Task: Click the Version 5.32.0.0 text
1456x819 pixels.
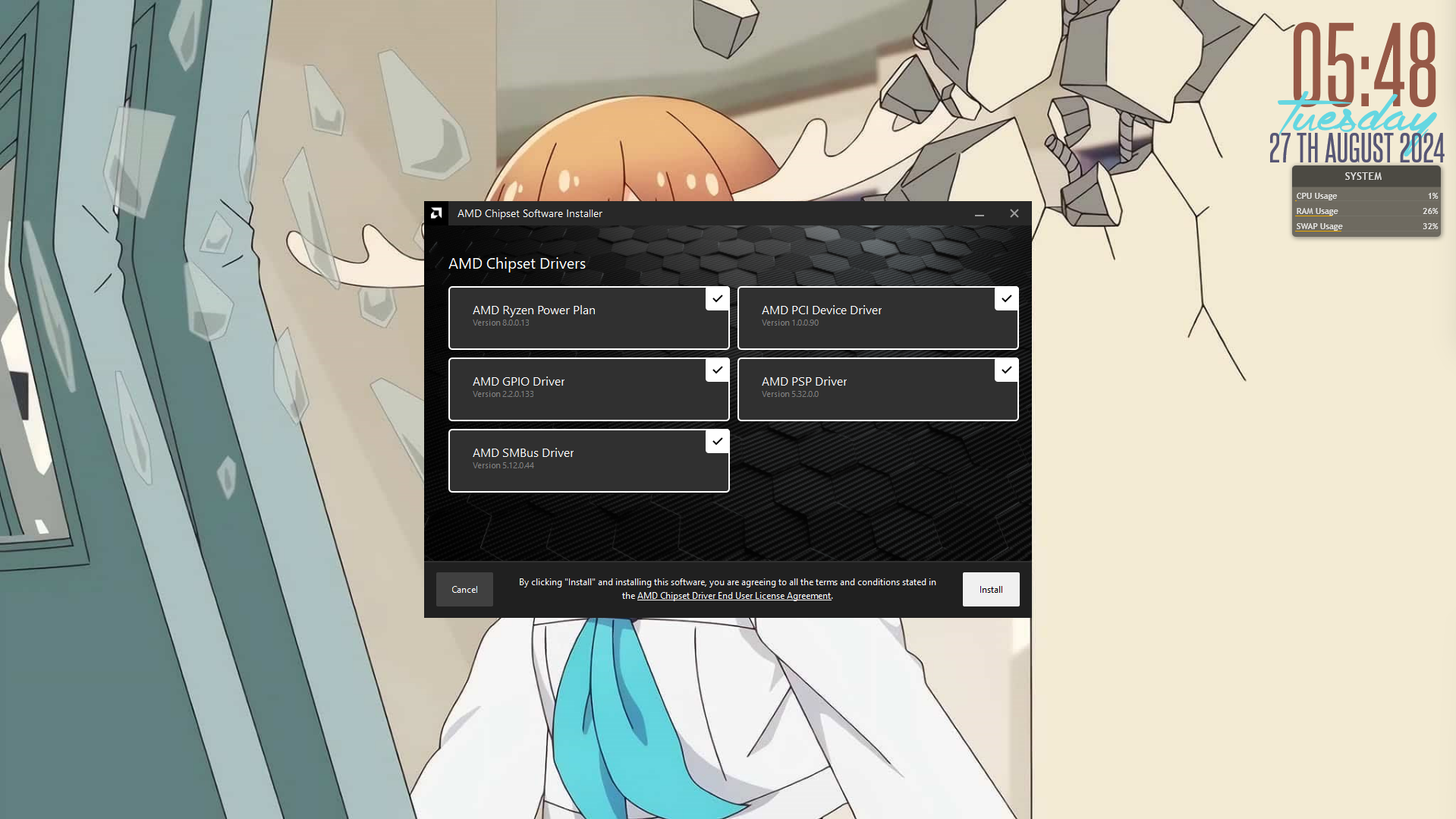Action: (790, 394)
